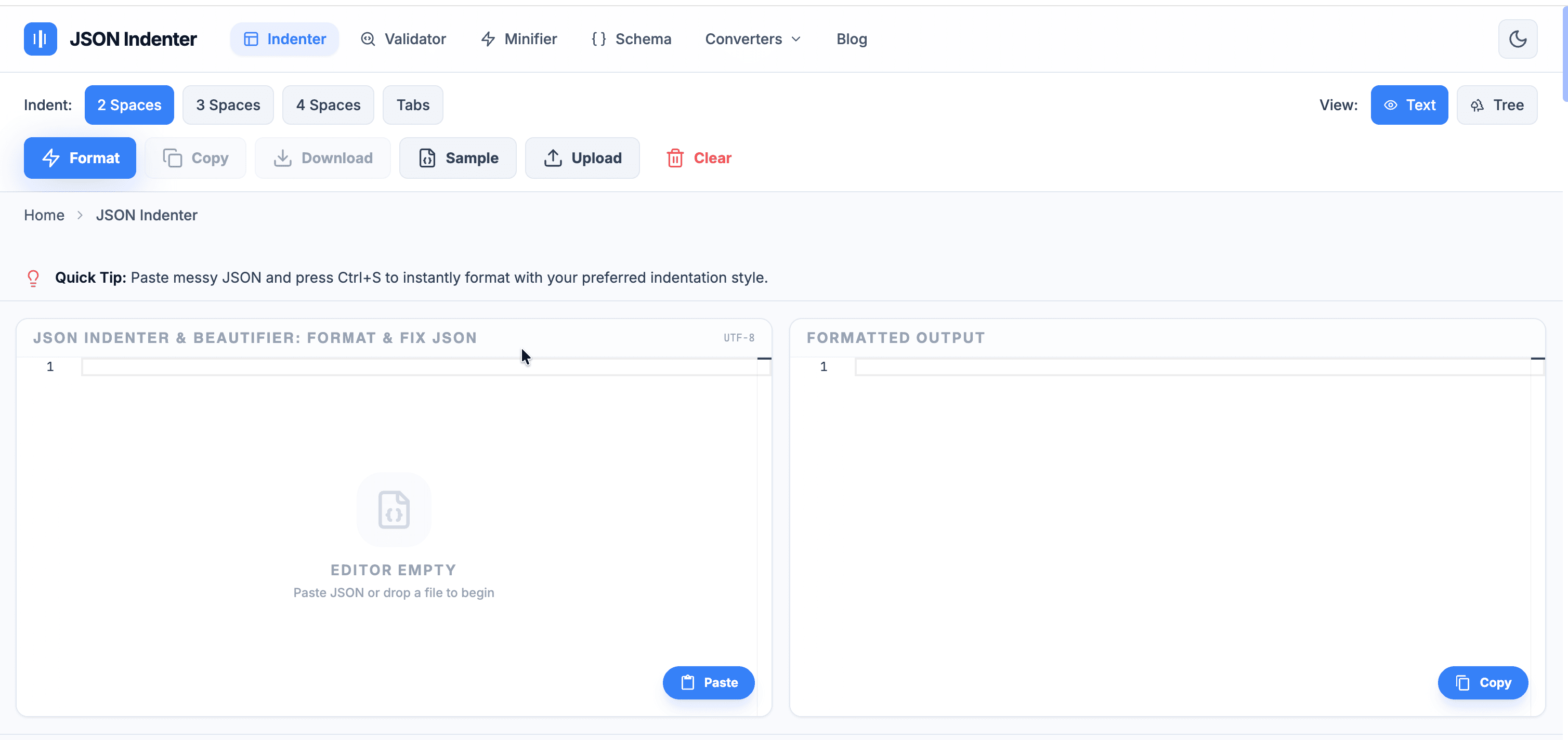Click the Format button
The image size is (1568, 740).
[x=79, y=157]
